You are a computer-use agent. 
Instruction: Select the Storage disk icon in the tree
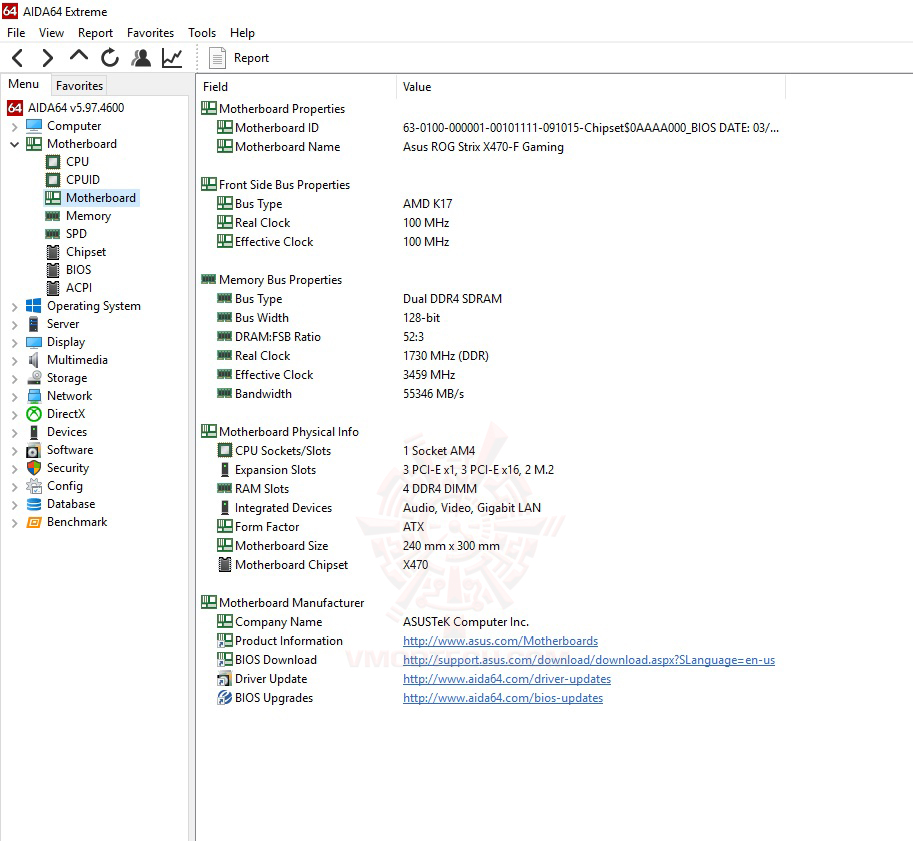pos(34,378)
